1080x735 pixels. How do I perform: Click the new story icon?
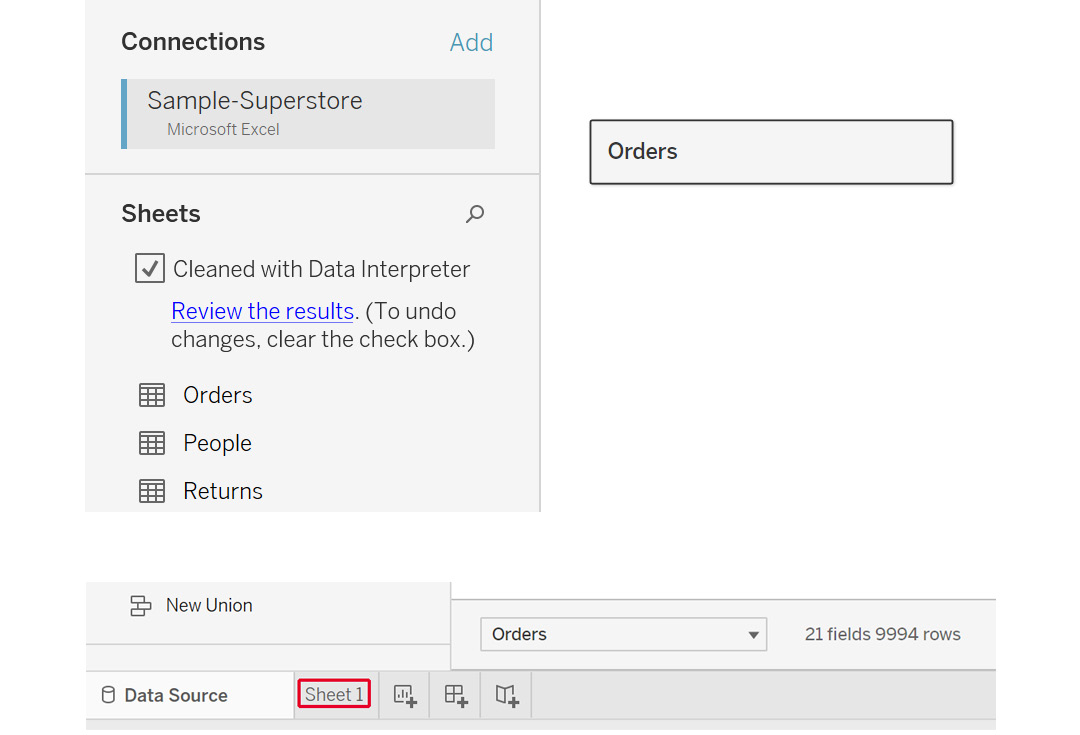506,696
